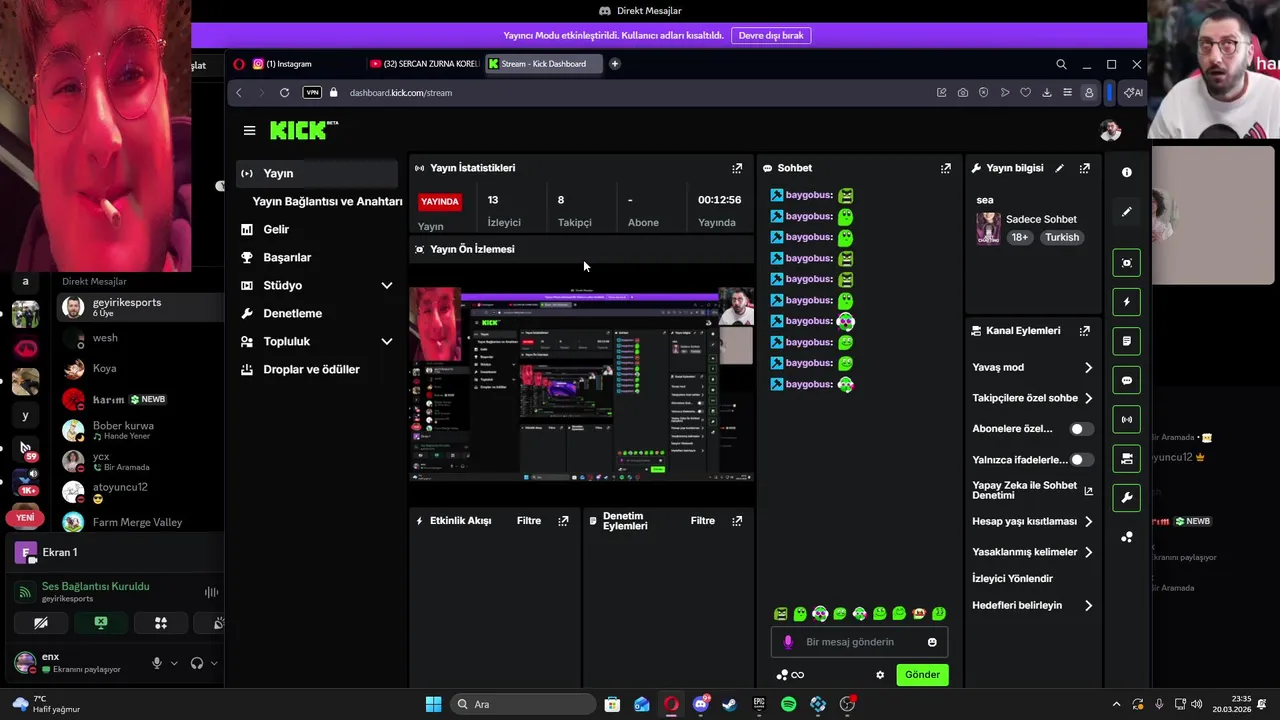Viewport: 1280px width, 720px height.
Task: Pop out the Denetim Eylemleri panel
Action: pos(737,520)
